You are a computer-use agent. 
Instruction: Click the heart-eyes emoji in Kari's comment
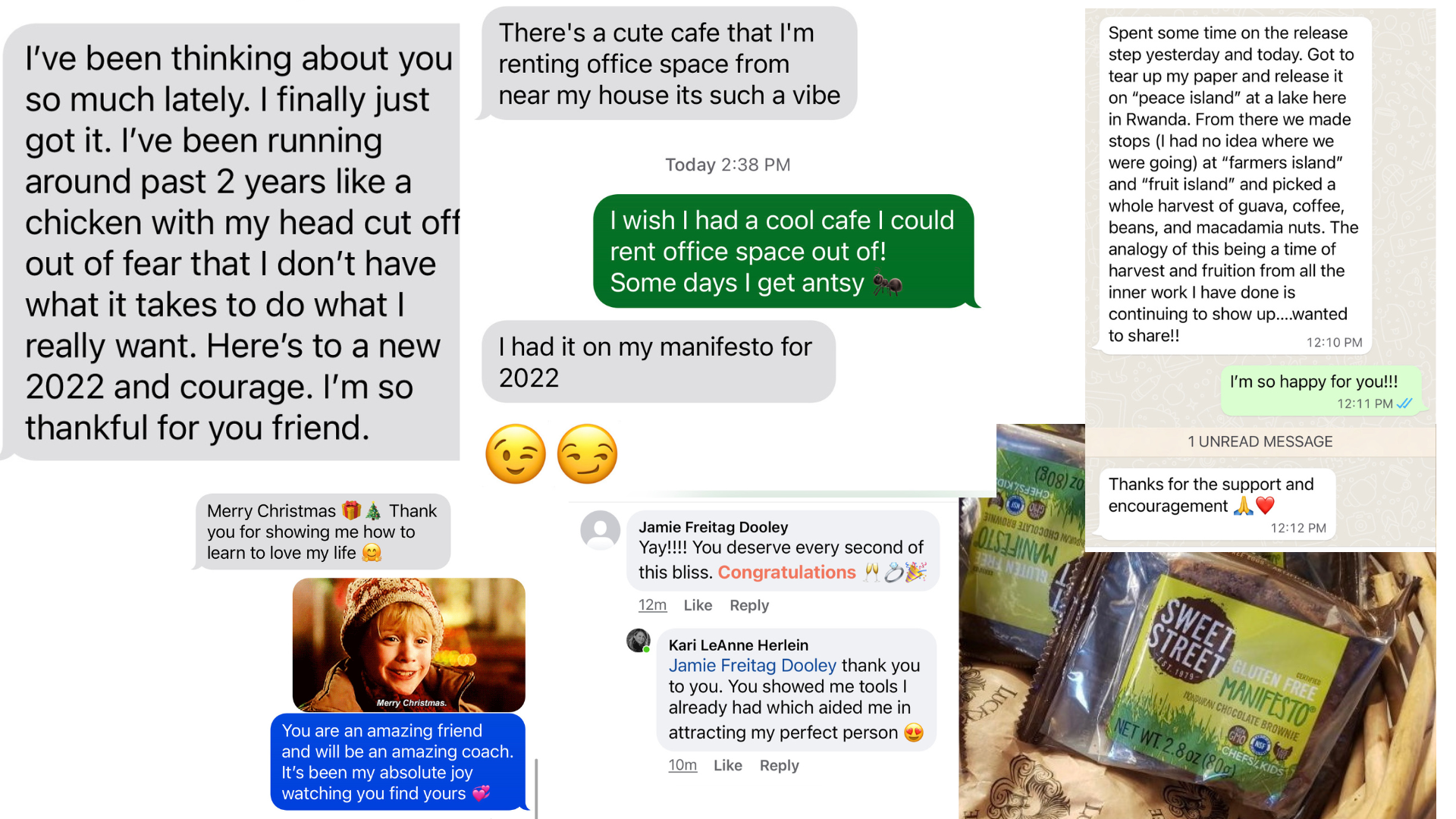pyautogui.click(x=914, y=733)
